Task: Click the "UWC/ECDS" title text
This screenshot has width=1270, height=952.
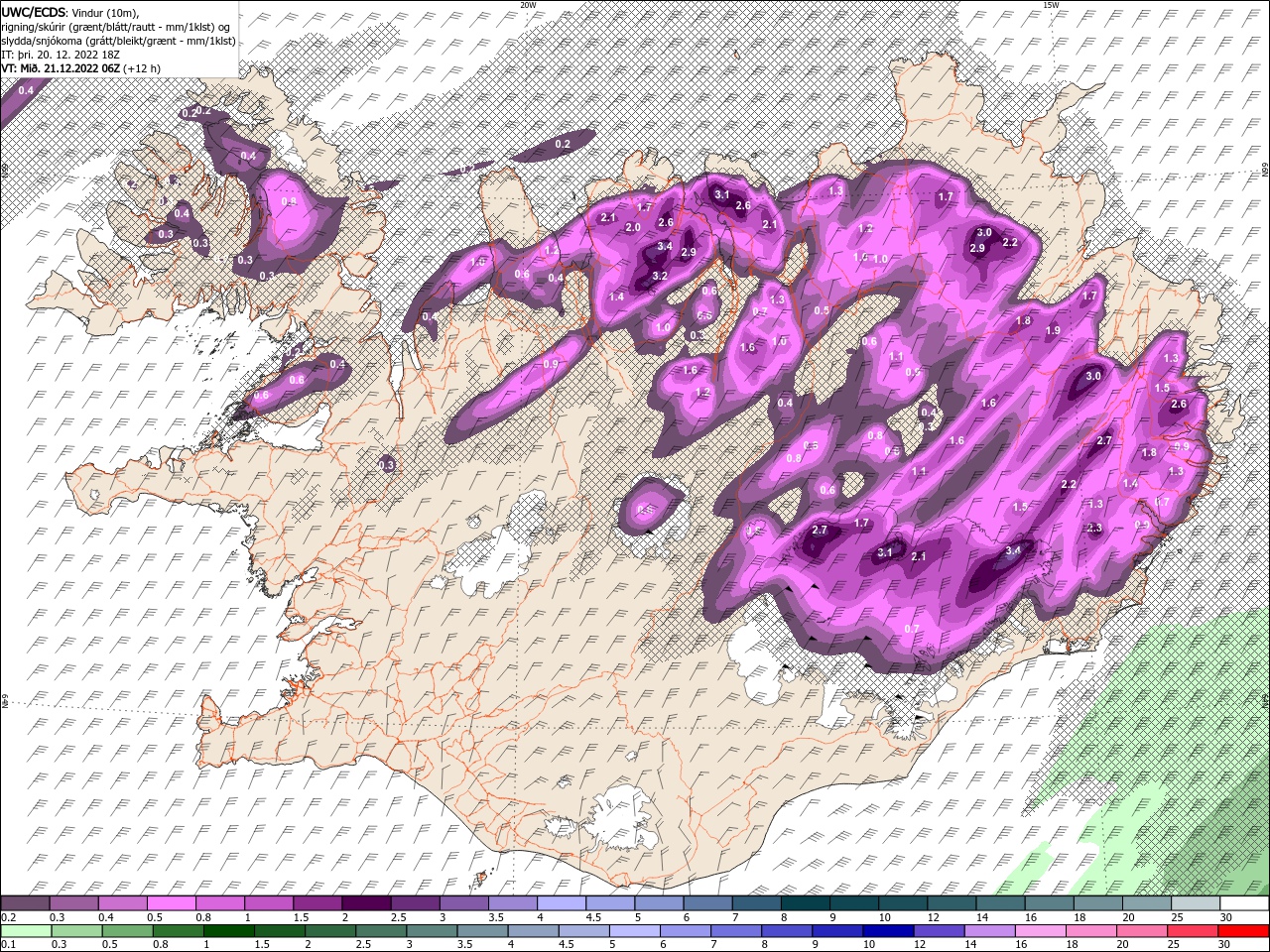Action: (34, 11)
